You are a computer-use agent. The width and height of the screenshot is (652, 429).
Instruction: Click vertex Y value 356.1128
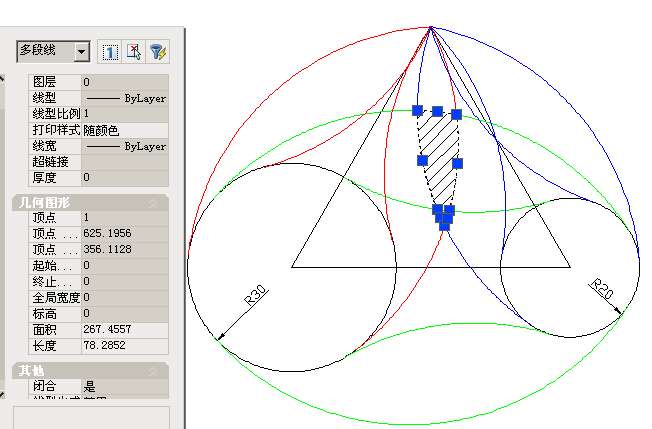[x=125, y=249]
